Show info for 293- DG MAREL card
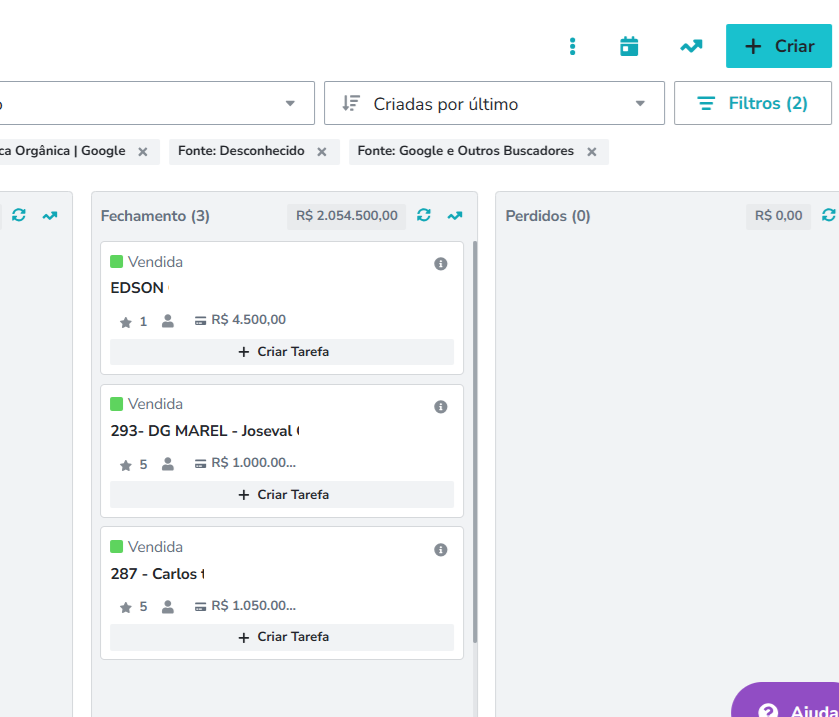Screen dimensions: 839x717 [x=440, y=407]
